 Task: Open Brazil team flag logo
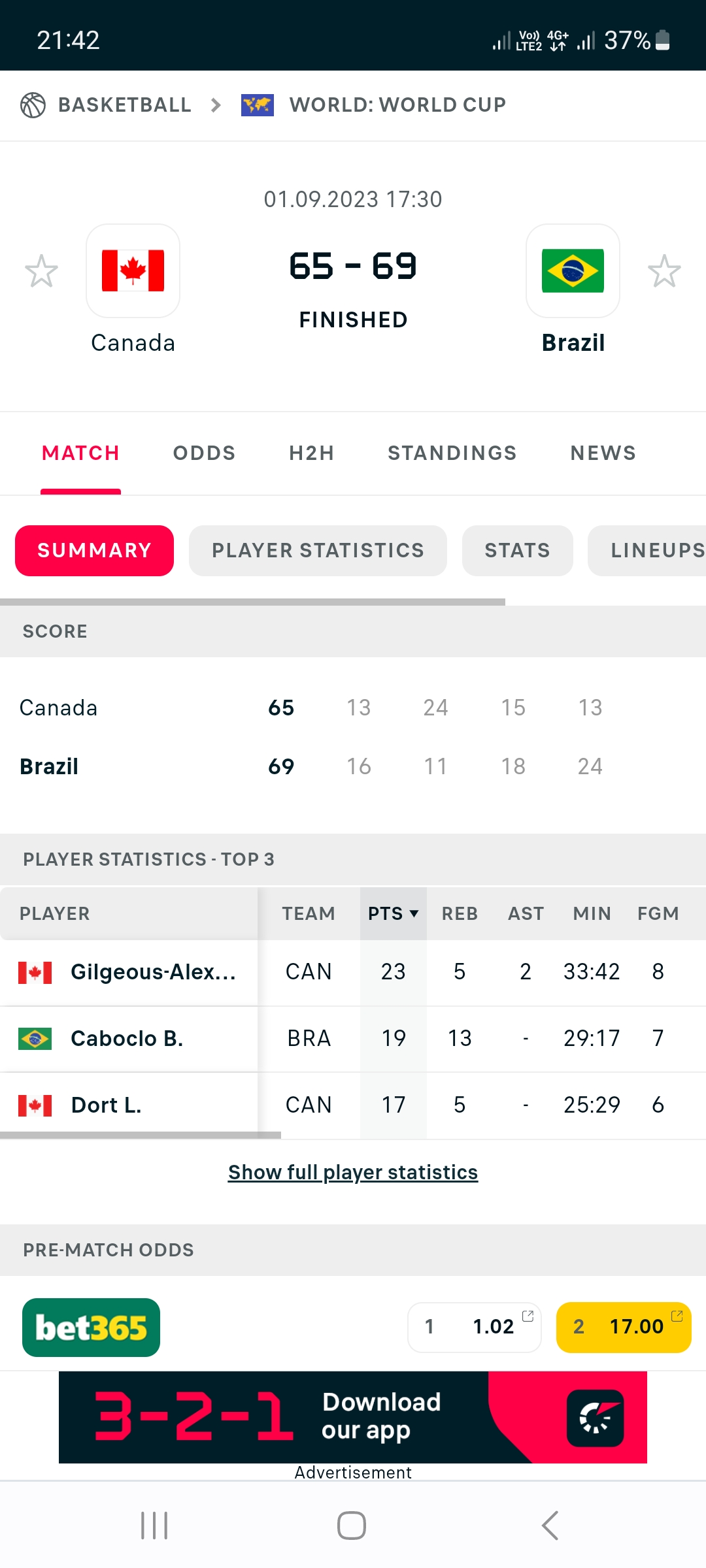(x=573, y=270)
